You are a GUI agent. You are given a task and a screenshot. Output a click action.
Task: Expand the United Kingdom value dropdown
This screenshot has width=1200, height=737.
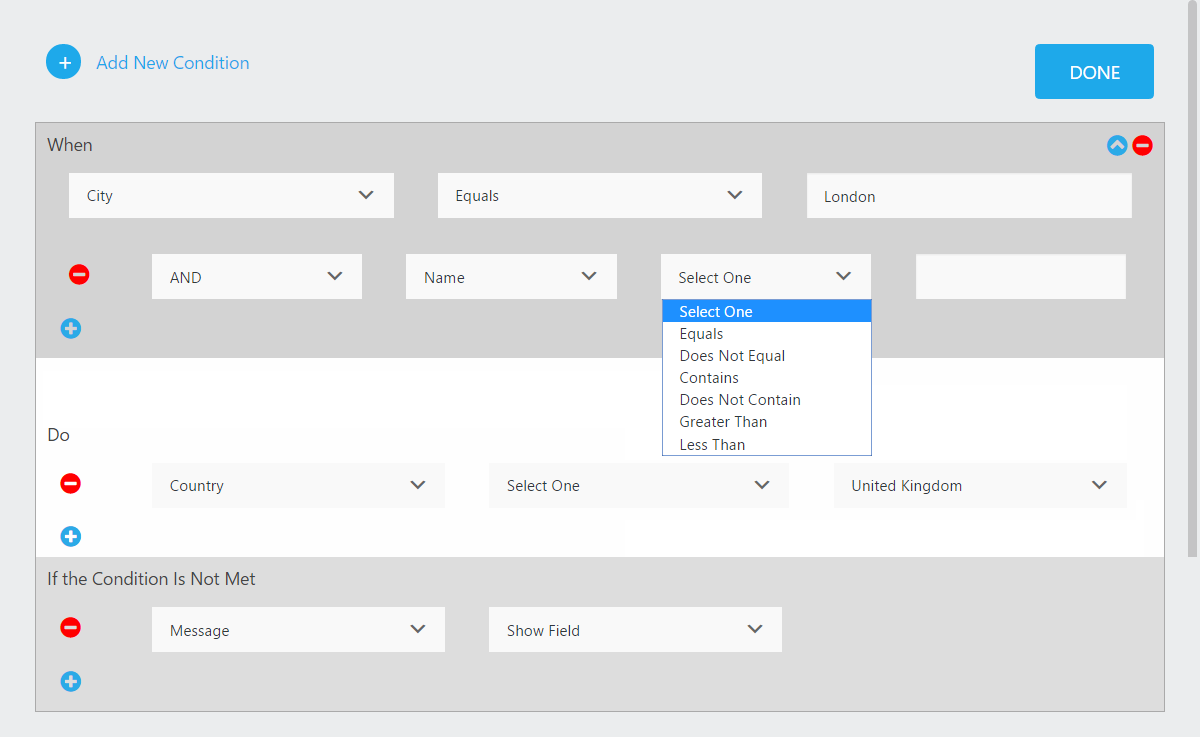tap(979, 486)
